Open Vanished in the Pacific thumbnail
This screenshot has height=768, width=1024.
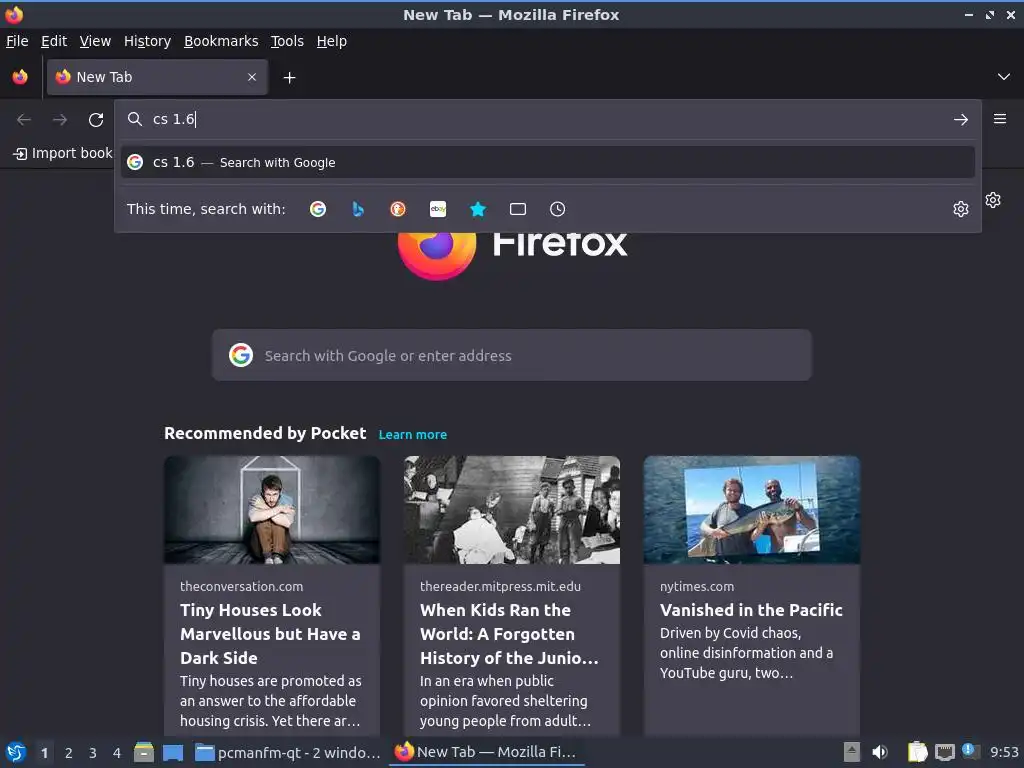click(x=752, y=510)
